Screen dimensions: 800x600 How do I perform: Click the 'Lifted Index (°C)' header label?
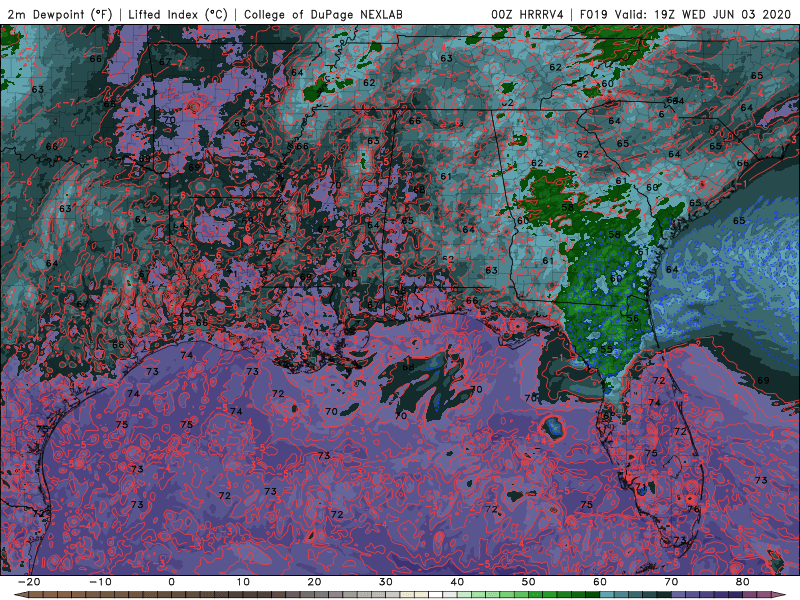click(x=178, y=15)
